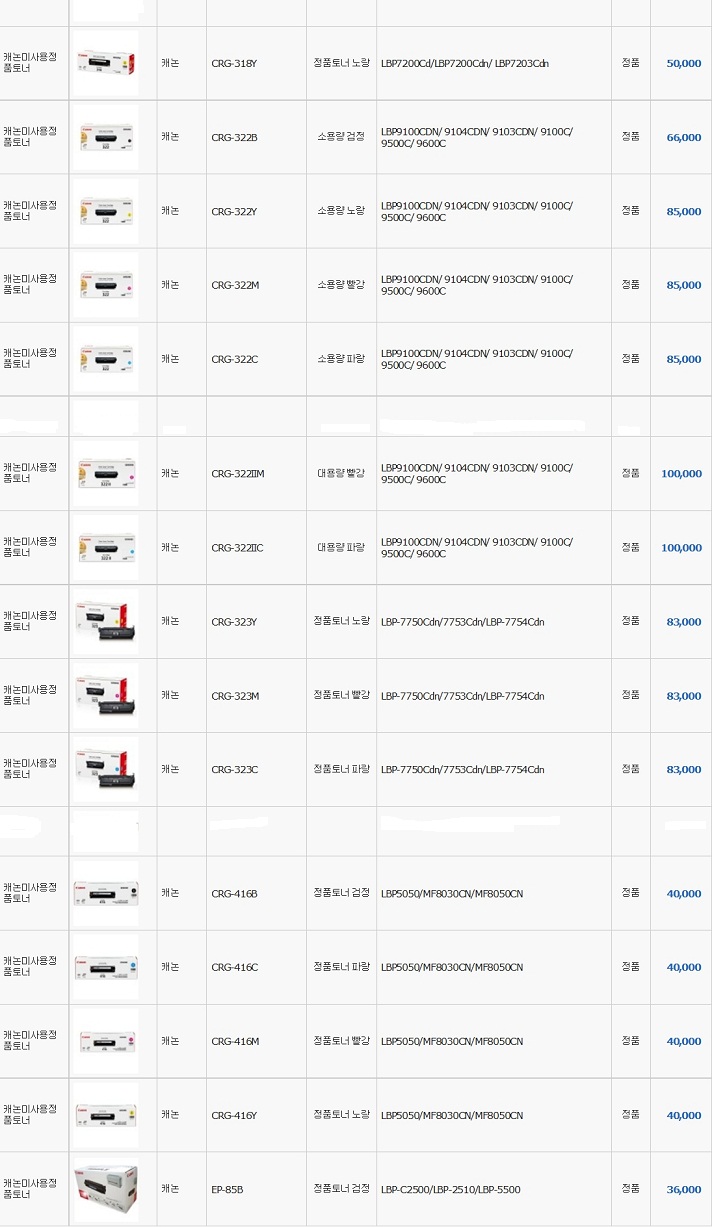The image size is (712, 1227).
Task: Click the EP-85B toner box thumbnail
Action: coord(106,1189)
